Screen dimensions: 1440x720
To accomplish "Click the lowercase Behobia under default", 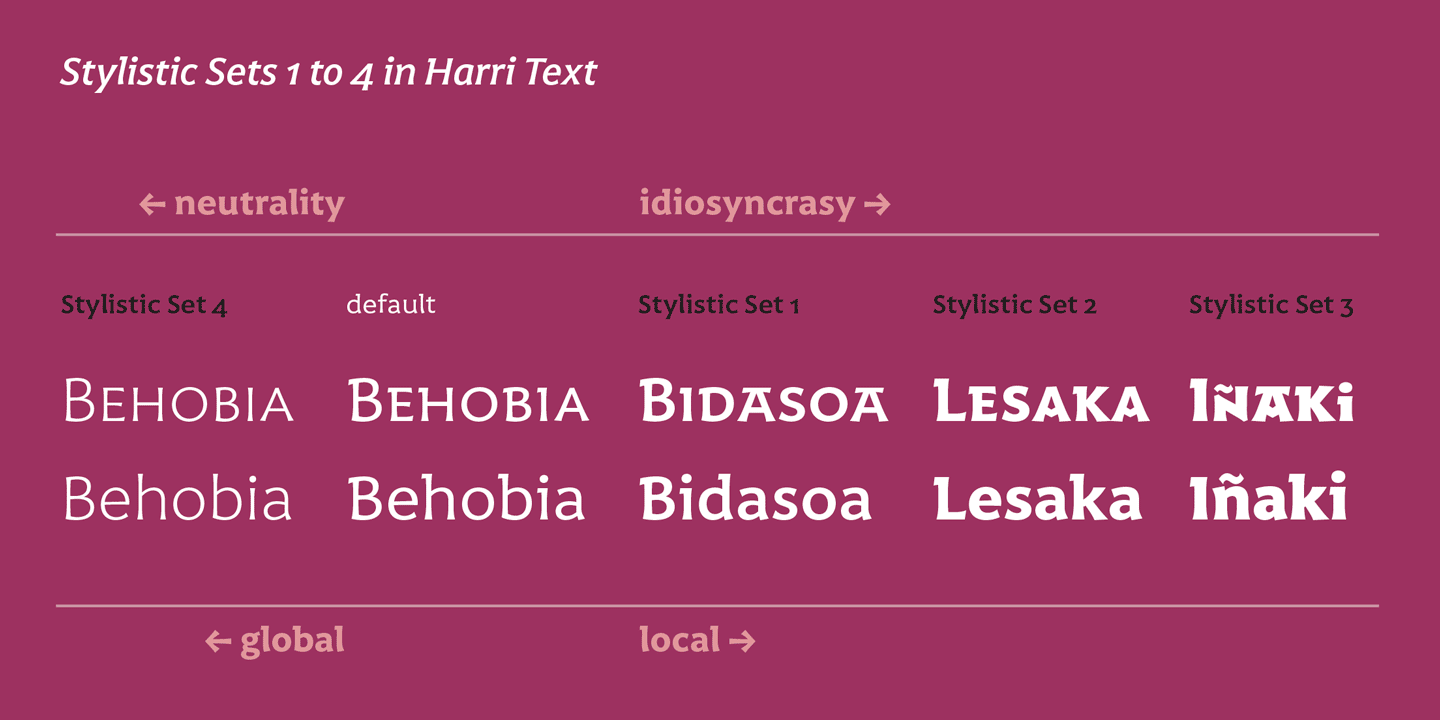I will click(x=467, y=497).
